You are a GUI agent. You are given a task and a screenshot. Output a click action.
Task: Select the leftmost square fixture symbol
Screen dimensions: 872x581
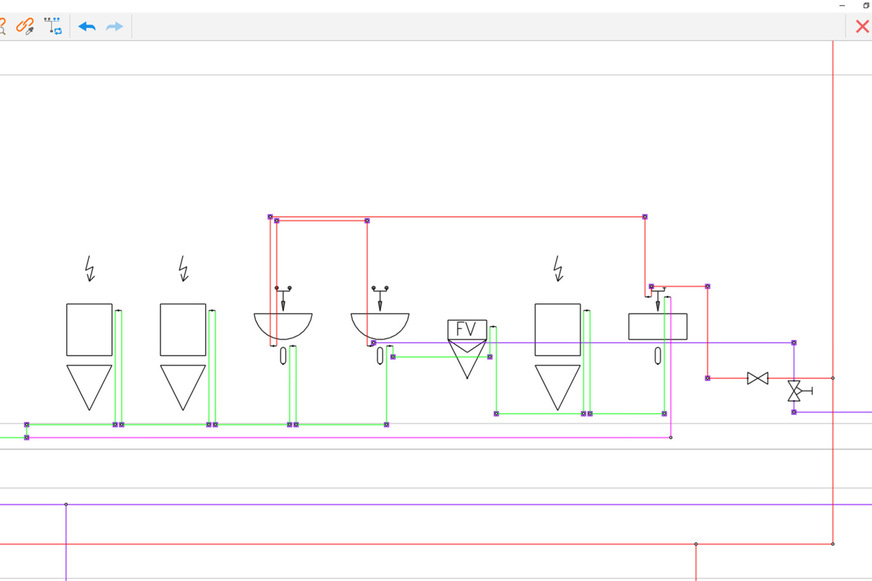89,330
